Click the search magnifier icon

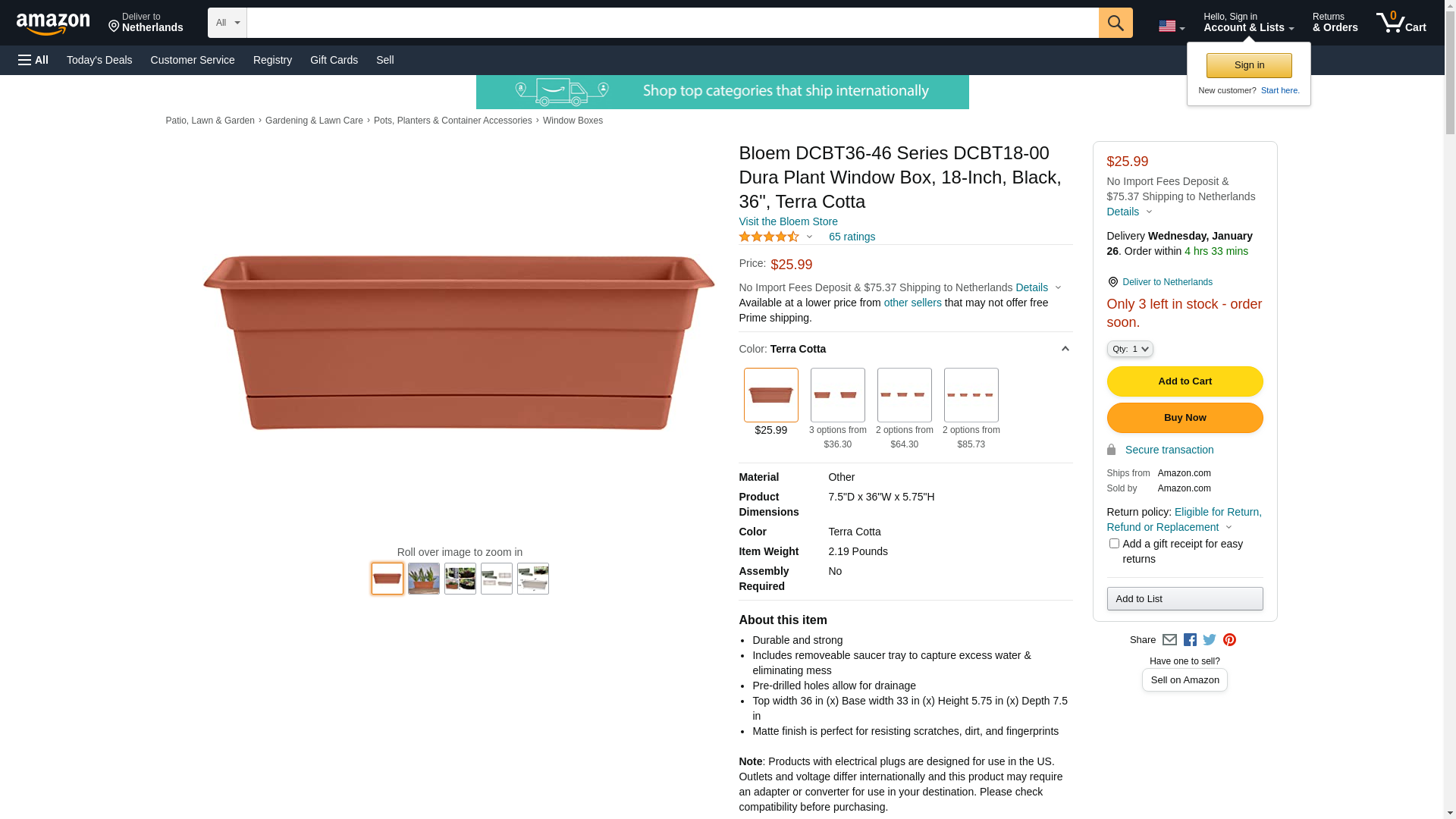coord(1116,23)
